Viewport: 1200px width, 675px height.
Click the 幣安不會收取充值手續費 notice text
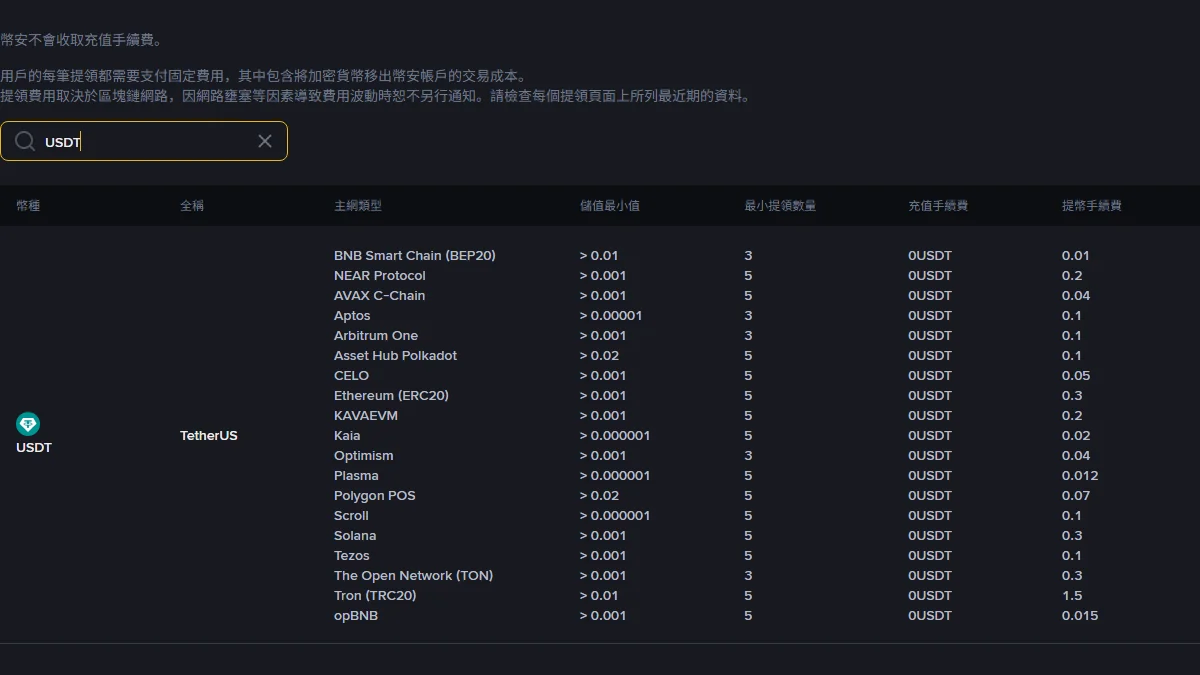81,41
